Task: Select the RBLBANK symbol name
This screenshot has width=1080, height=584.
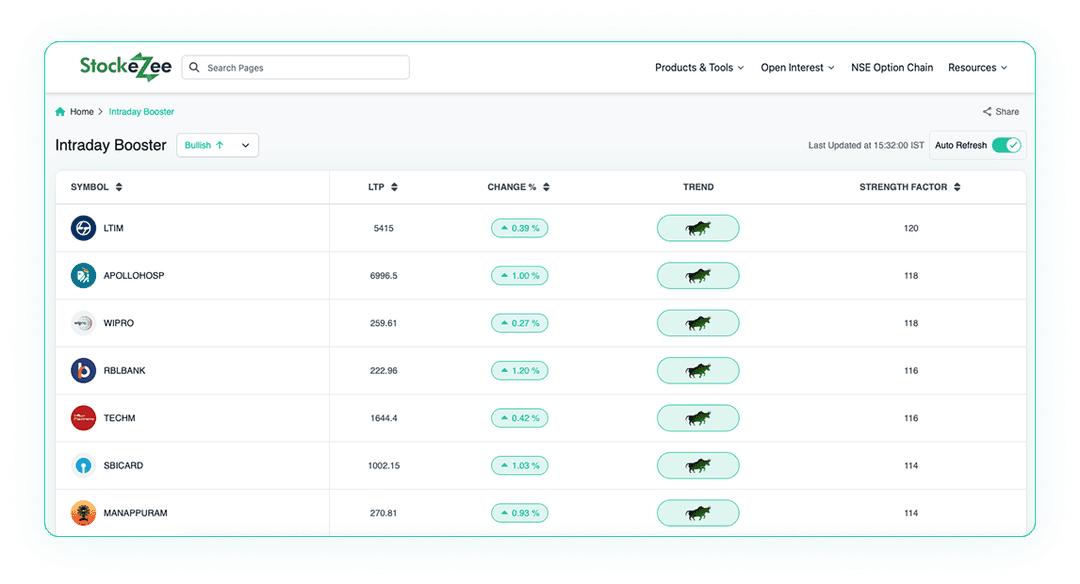Action: click(125, 371)
